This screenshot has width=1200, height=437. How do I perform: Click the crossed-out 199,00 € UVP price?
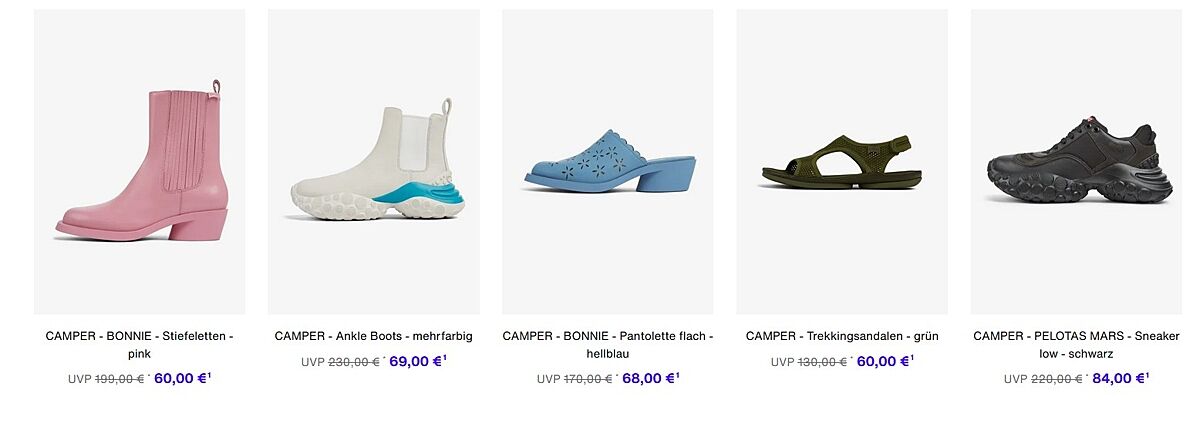(x=119, y=379)
